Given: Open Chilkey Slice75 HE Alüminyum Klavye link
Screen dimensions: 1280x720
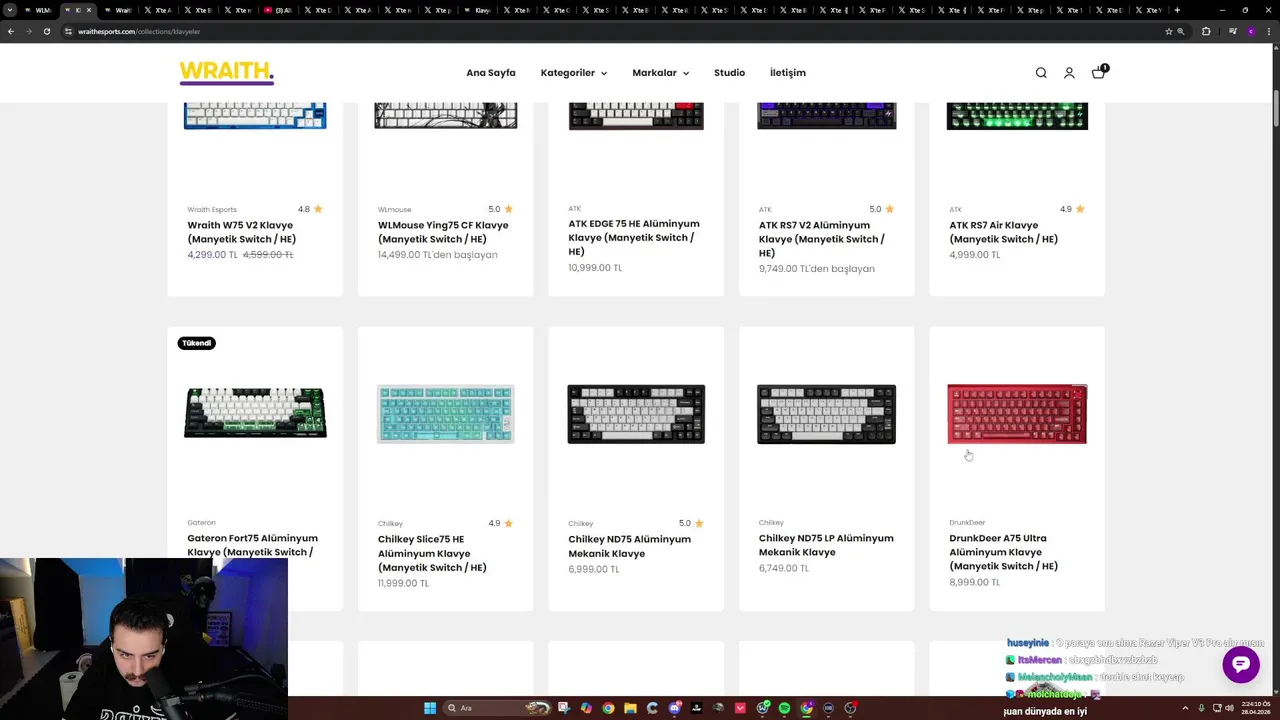Looking at the screenshot, I should (432, 553).
